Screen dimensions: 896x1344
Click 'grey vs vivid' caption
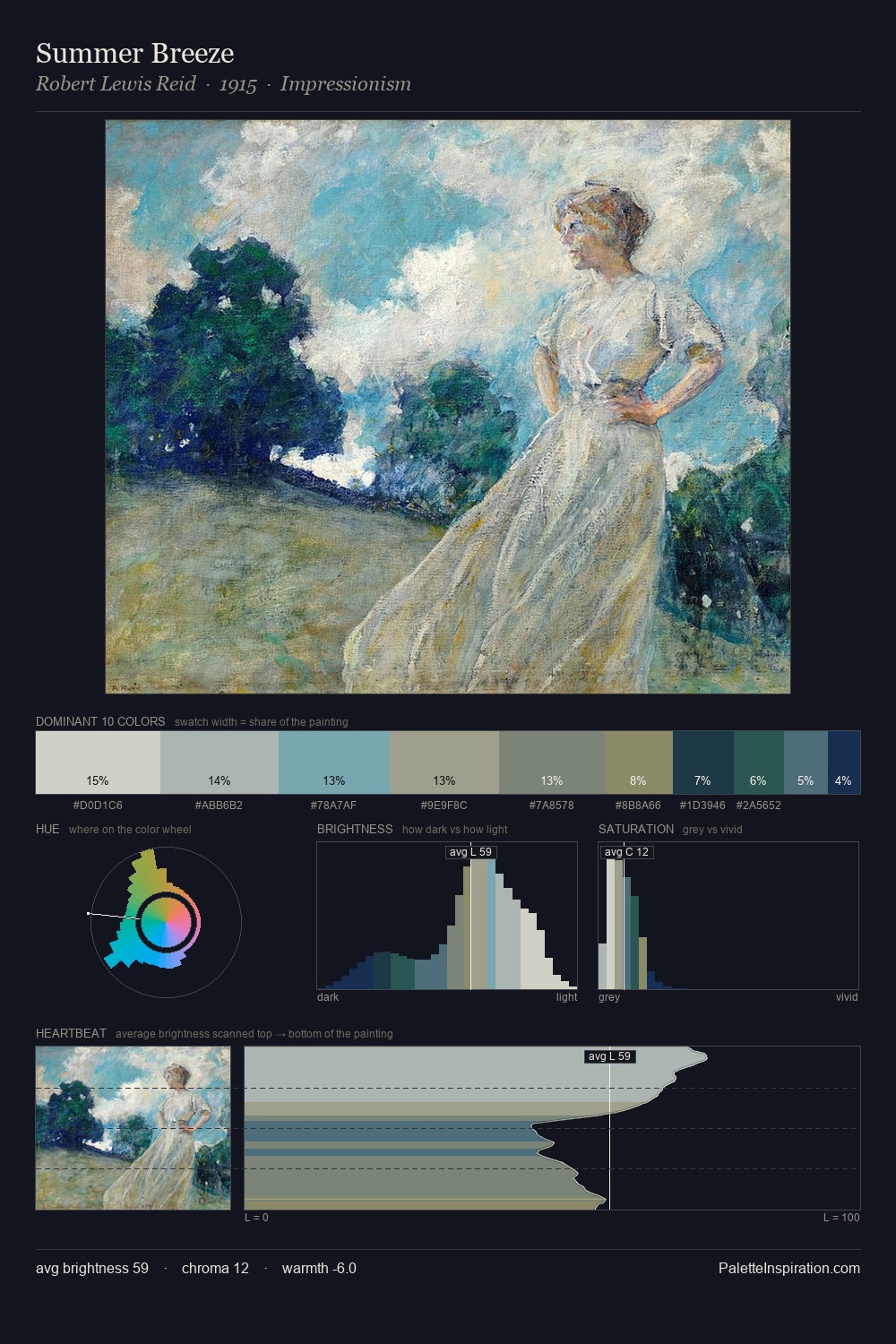(712, 829)
